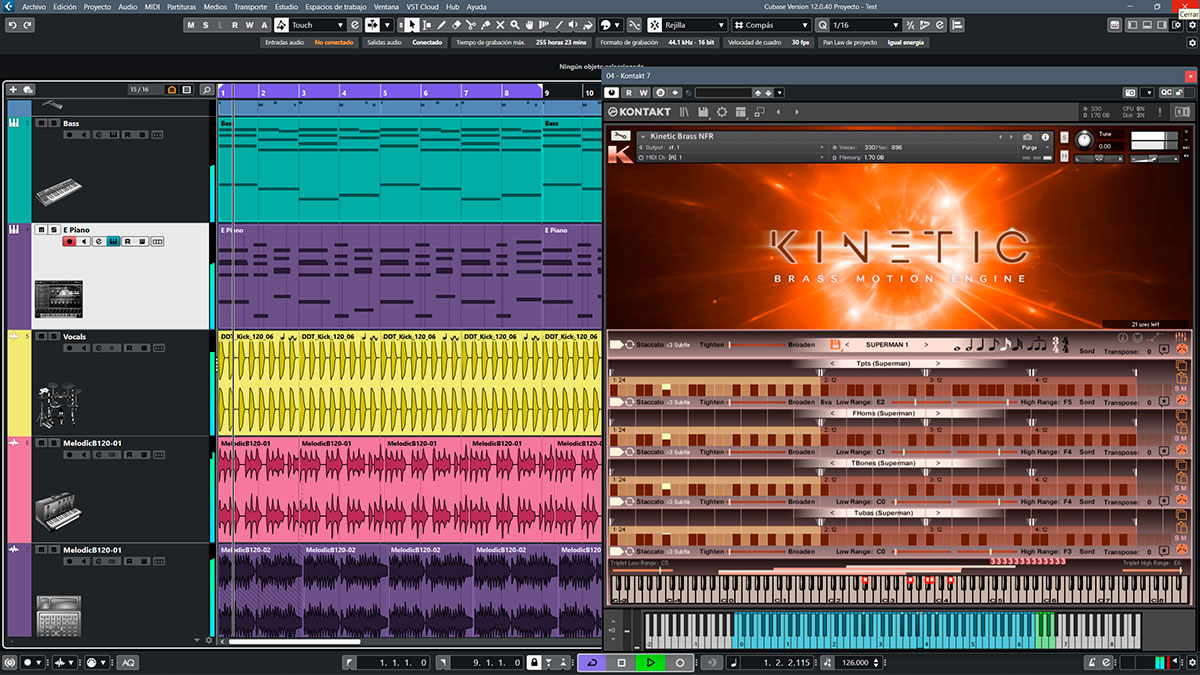Image resolution: width=1200 pixels, height=675 pixels.
Task: Click the Kontakt save disk icon
Action: 704,111
